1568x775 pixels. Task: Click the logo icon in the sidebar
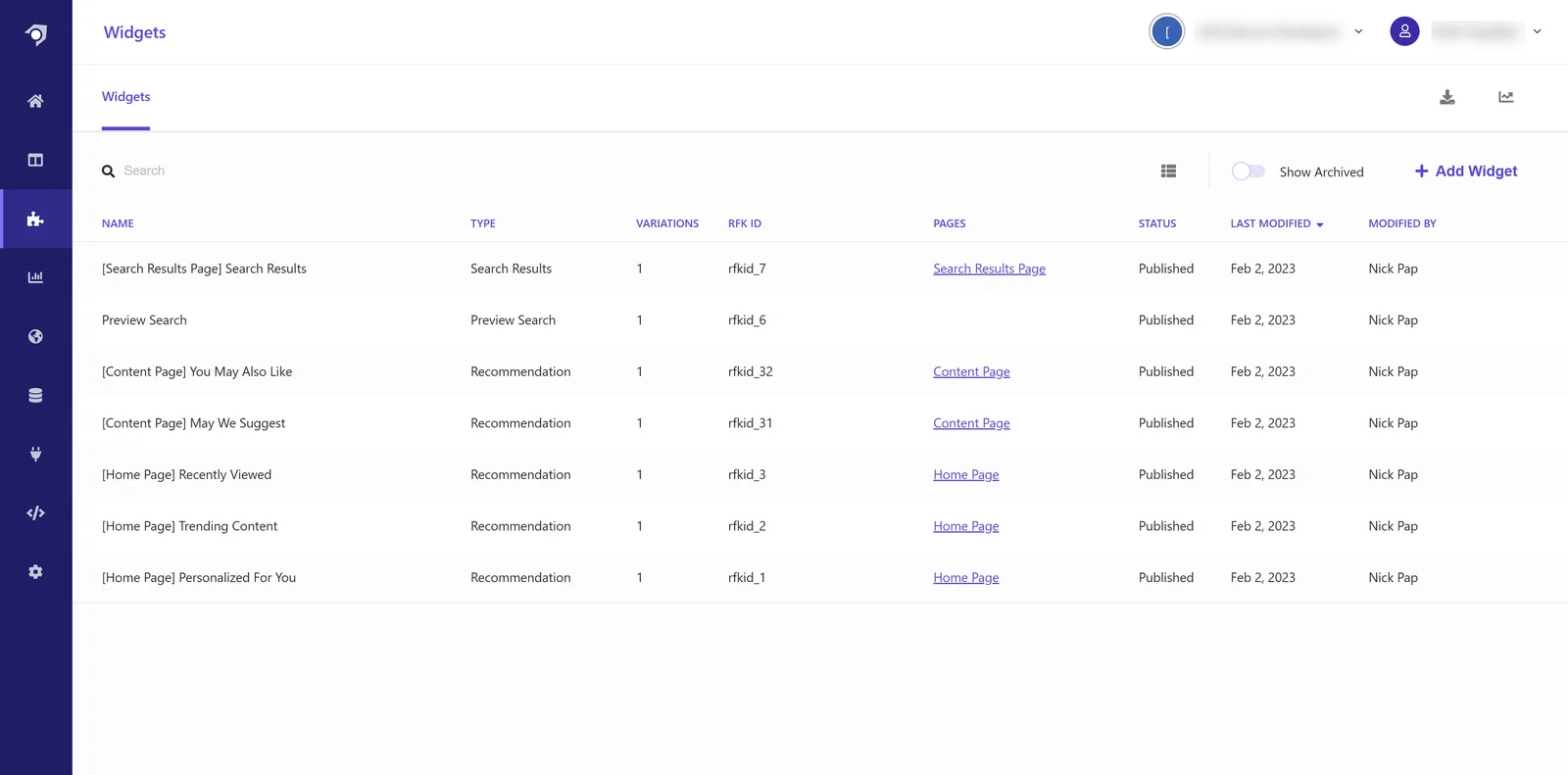point(36,34)
